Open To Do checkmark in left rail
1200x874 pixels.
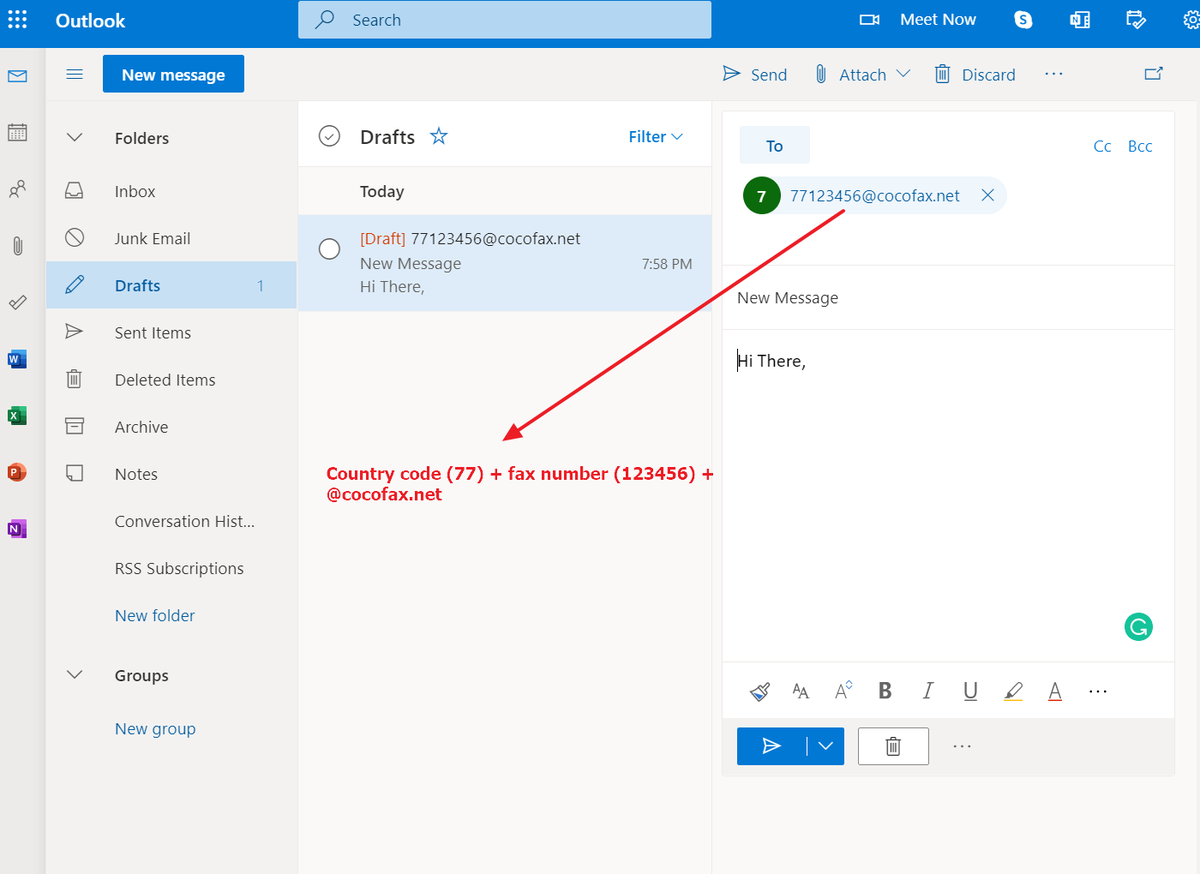pyautogui.click(x=17, y=302)
